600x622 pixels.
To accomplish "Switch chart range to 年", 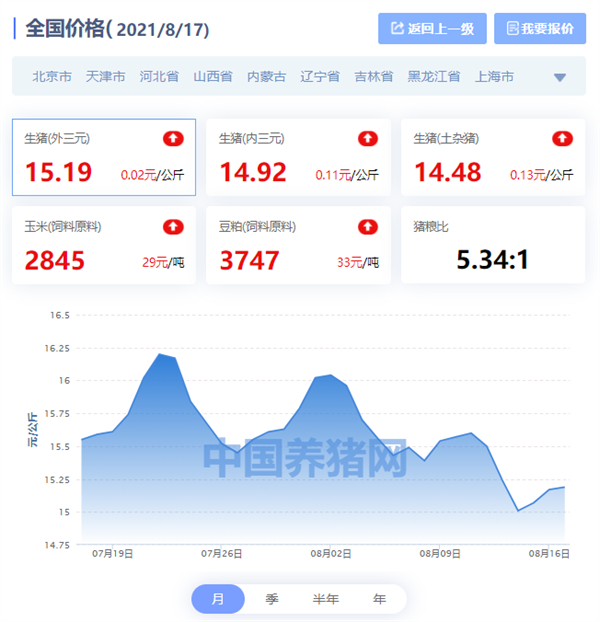I will [x=380, y=599].
